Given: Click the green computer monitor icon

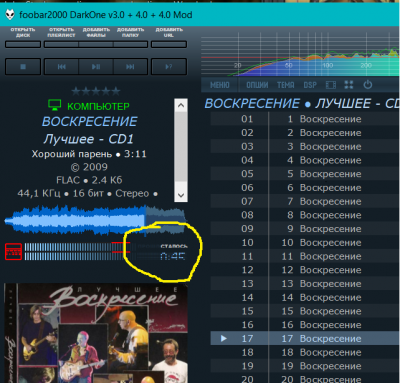Looking at the screenshot, I should 54,105.
